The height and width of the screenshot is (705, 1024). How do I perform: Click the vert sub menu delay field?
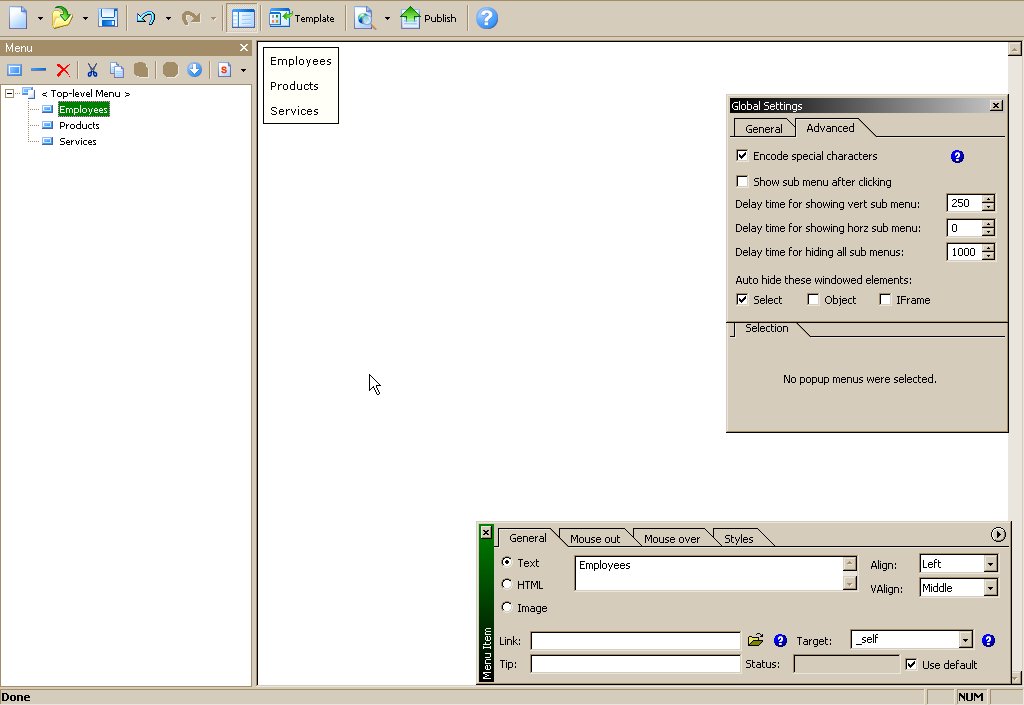pyautogui.click(x=964, y=203)
